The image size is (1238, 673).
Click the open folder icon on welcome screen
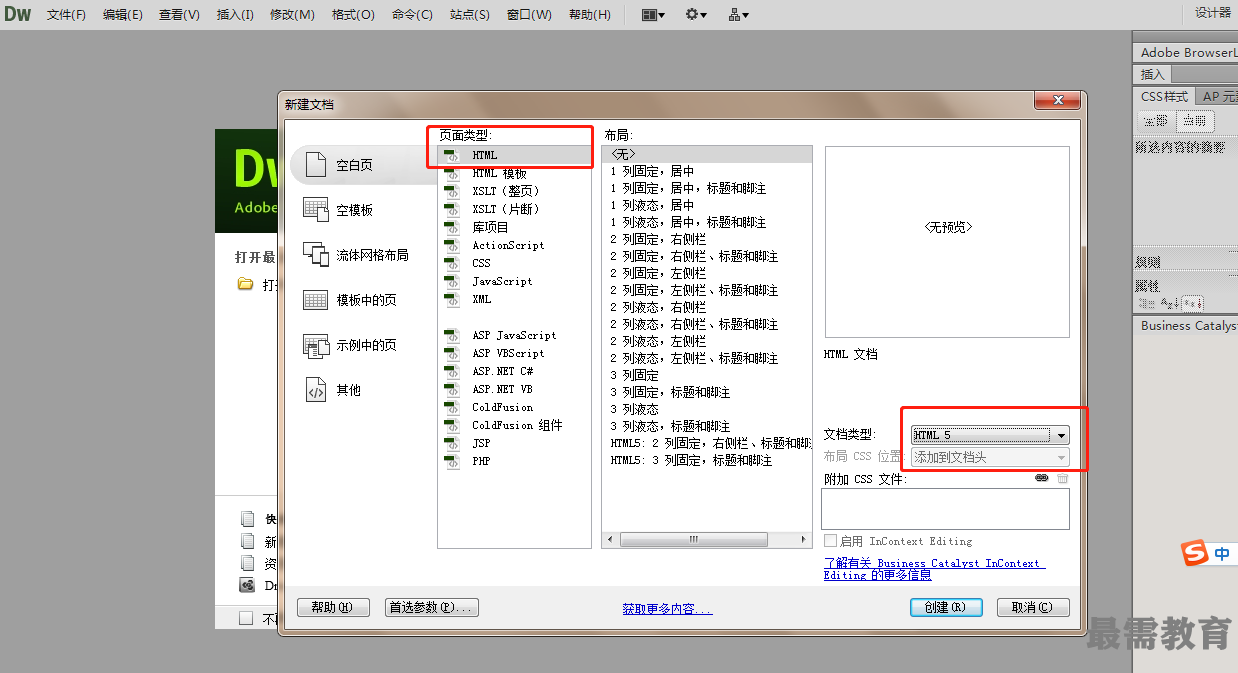point(245,284)
